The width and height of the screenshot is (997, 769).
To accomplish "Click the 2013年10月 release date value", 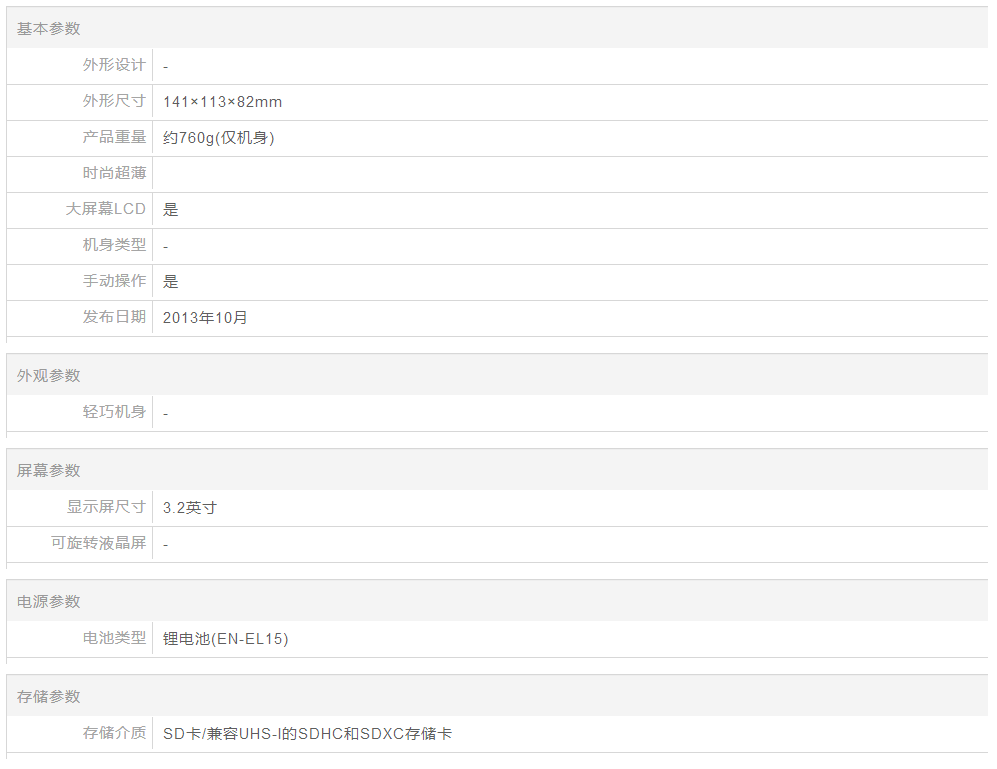I will click(x=205, y=318).
